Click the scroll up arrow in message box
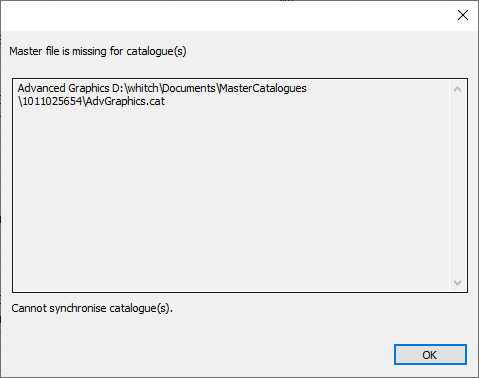The height and width of the screenshot is (378, 479). pyautogui.click(x=457, y=89)
